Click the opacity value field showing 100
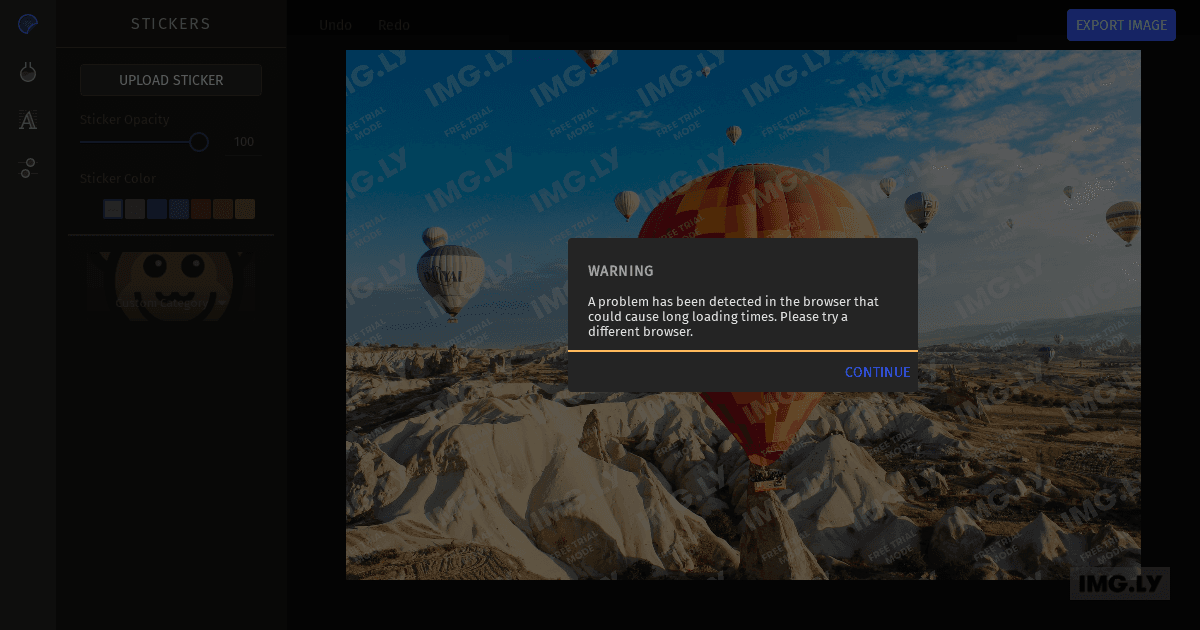Screen dimensions: 1200x630 [244, 142]
